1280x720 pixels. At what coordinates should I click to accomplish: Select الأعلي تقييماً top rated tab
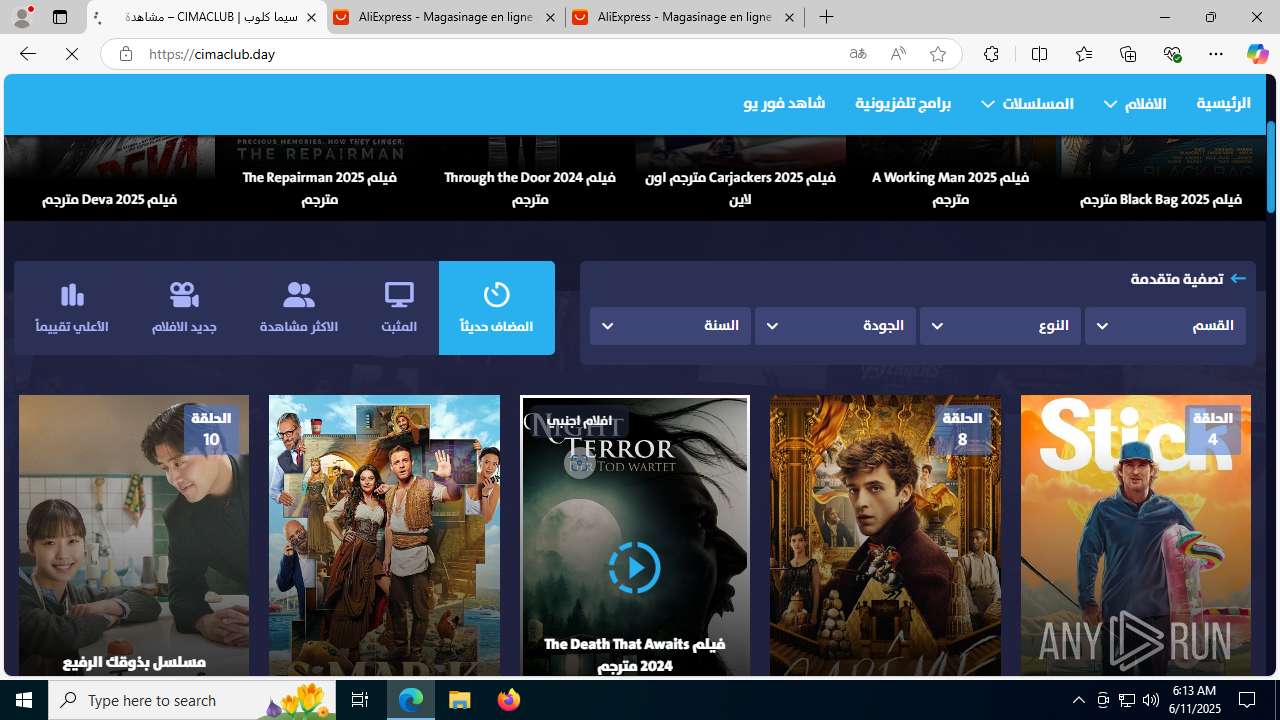pos(72,308)
